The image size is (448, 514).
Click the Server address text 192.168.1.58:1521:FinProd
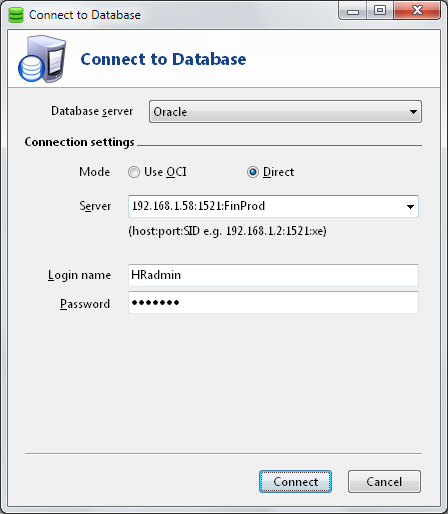pos(199,206)
